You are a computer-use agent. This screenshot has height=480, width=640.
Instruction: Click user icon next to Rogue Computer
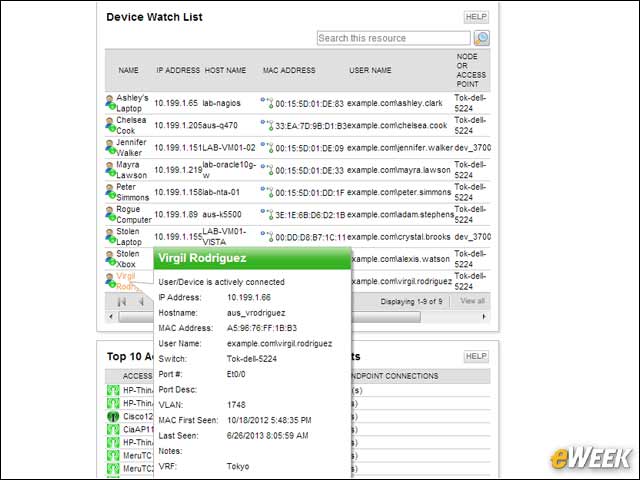click(110, 214)
